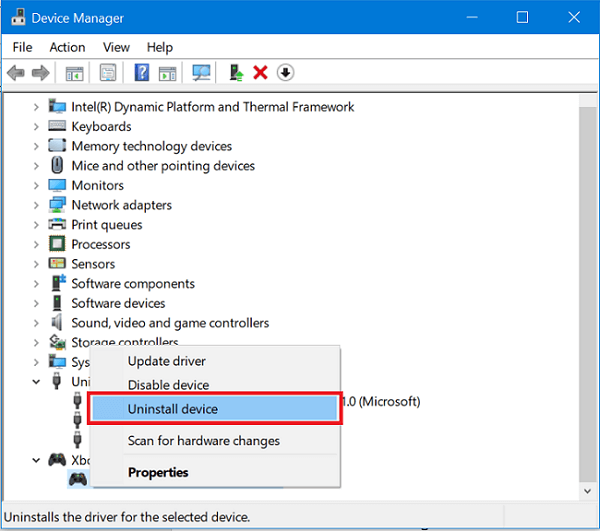Click the Properties sheet toolbar icon
600x531 pixels.
(107, 73)
